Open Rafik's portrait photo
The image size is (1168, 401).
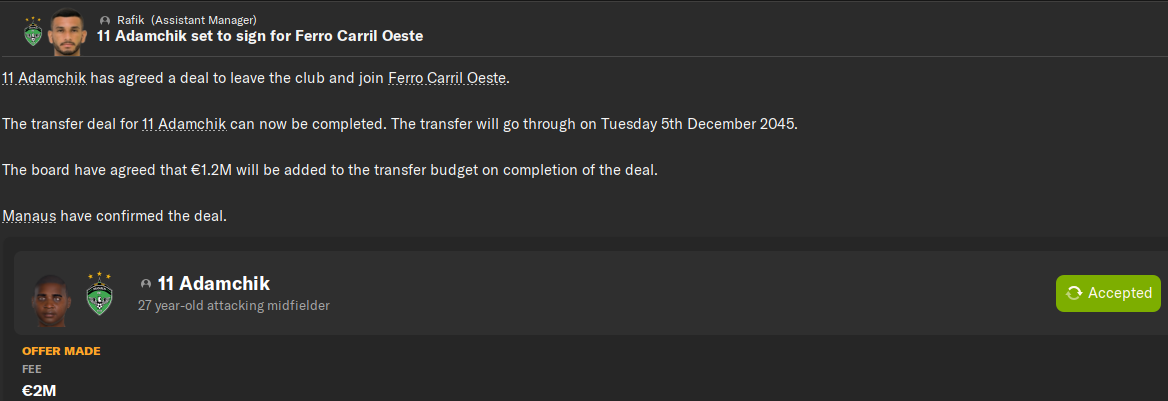pyautogui.click(x=64, y=31)
